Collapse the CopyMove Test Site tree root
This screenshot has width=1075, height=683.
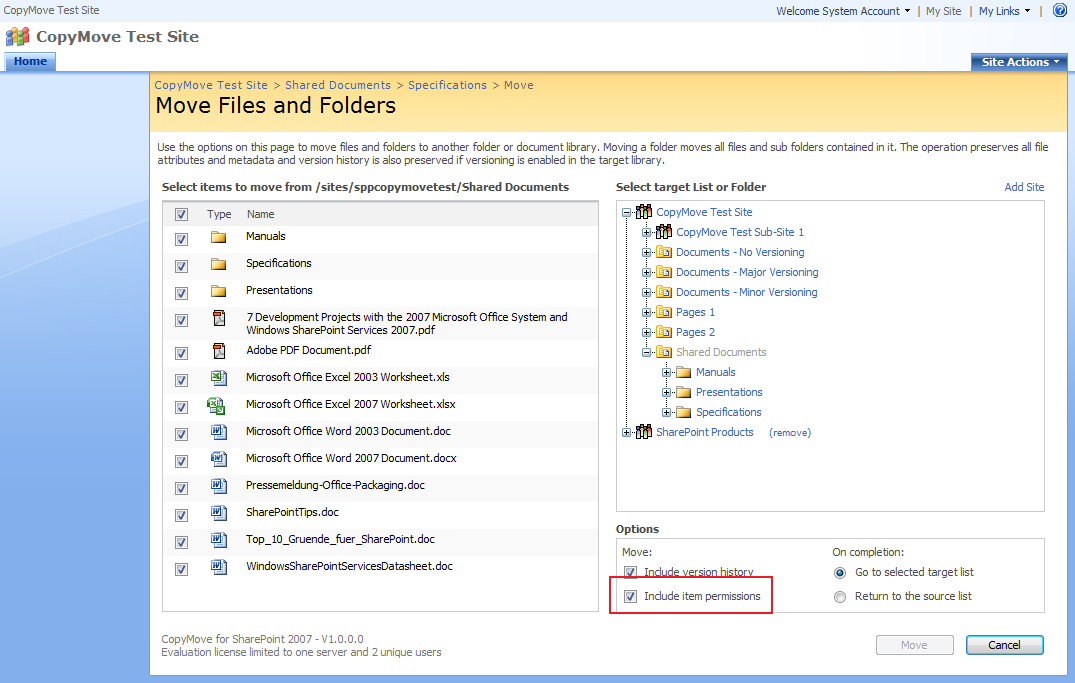coord(626,213)
